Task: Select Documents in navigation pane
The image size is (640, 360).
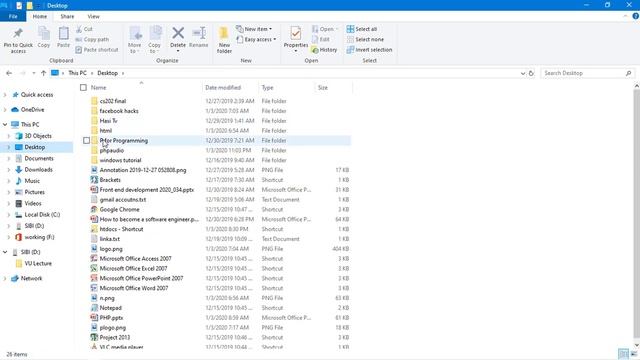Action: [x=39, y=158]
